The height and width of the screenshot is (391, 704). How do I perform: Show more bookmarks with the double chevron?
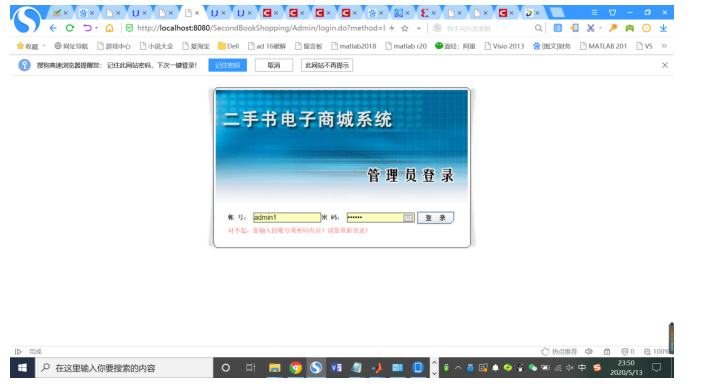(x=664, y=46)
